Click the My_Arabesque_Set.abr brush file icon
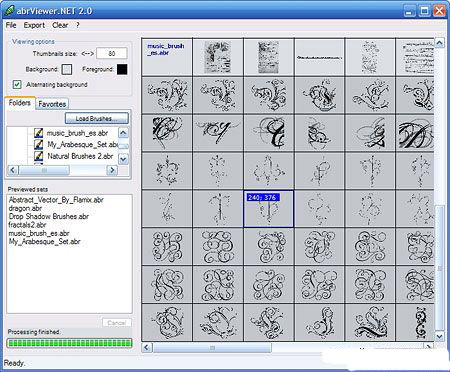The image size is (450, 372). point(38,144)
